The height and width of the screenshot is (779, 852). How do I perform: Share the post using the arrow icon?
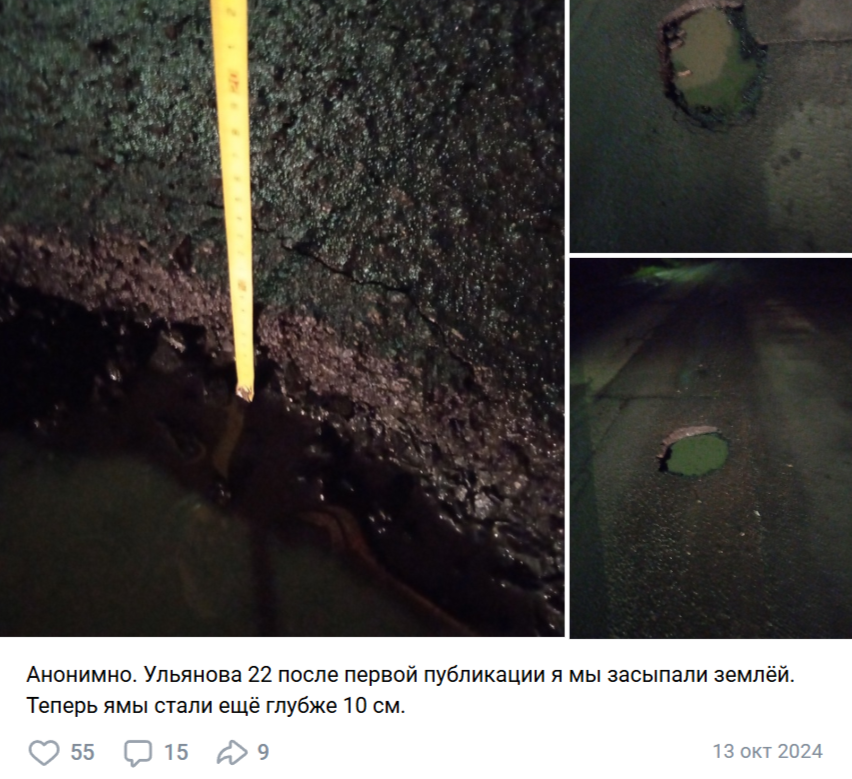232,752
